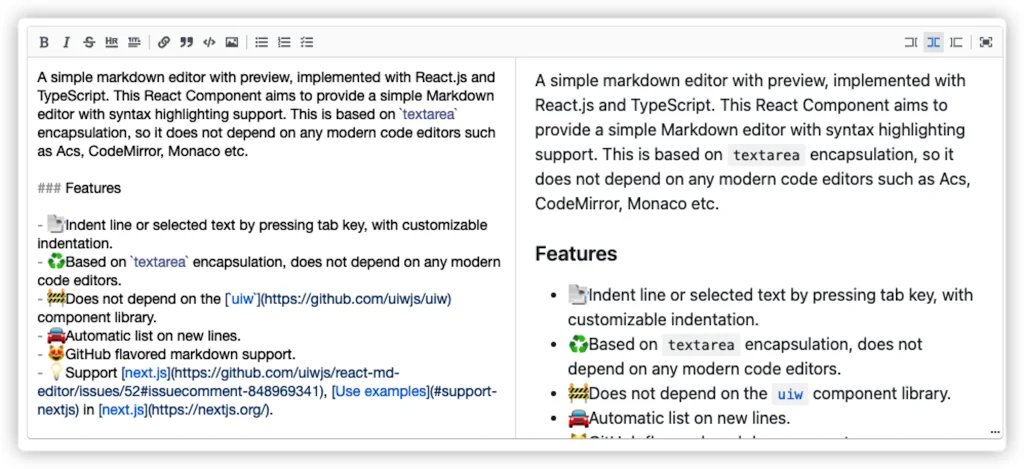Click 'component library.' line in the editor

[x=97, y=318]
